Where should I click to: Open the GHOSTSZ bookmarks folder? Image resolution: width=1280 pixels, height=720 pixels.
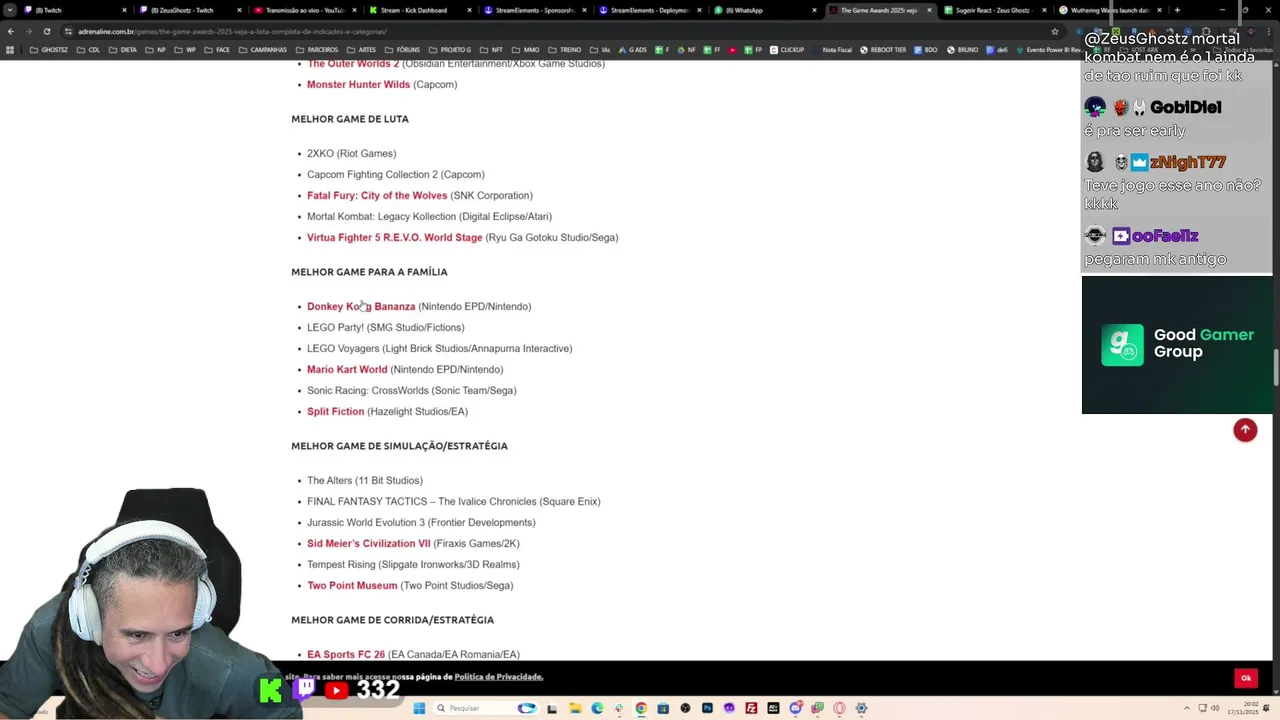(x=48, y=50)
